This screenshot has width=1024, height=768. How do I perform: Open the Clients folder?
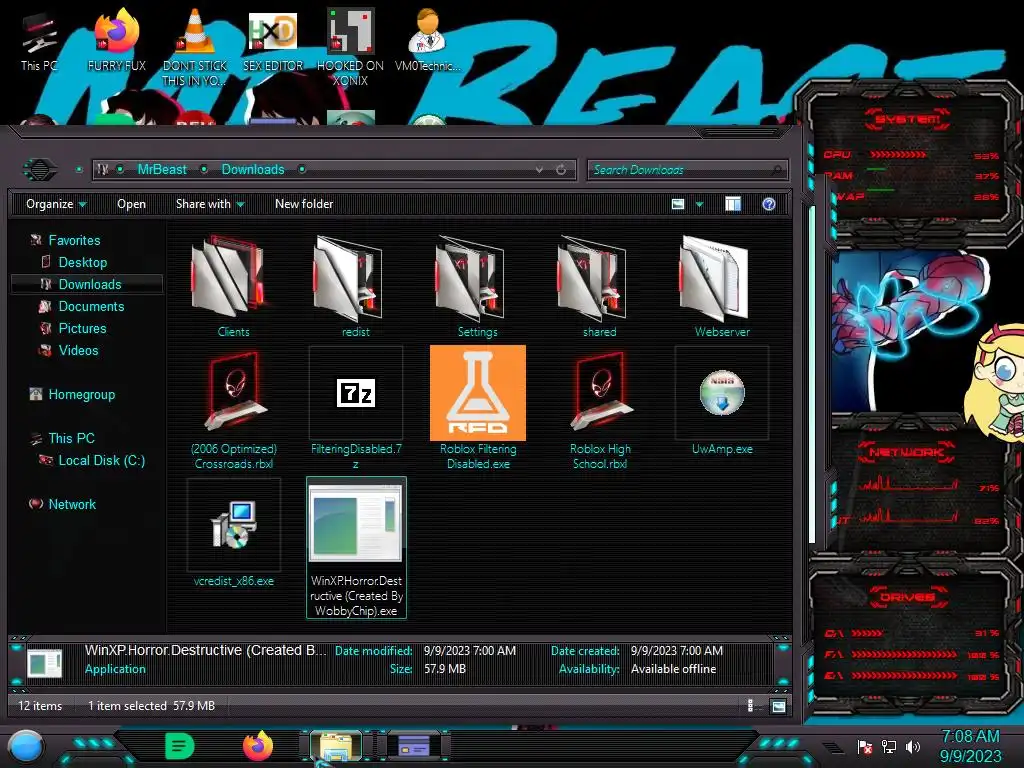pyautogui.click(x=233, y=285)
